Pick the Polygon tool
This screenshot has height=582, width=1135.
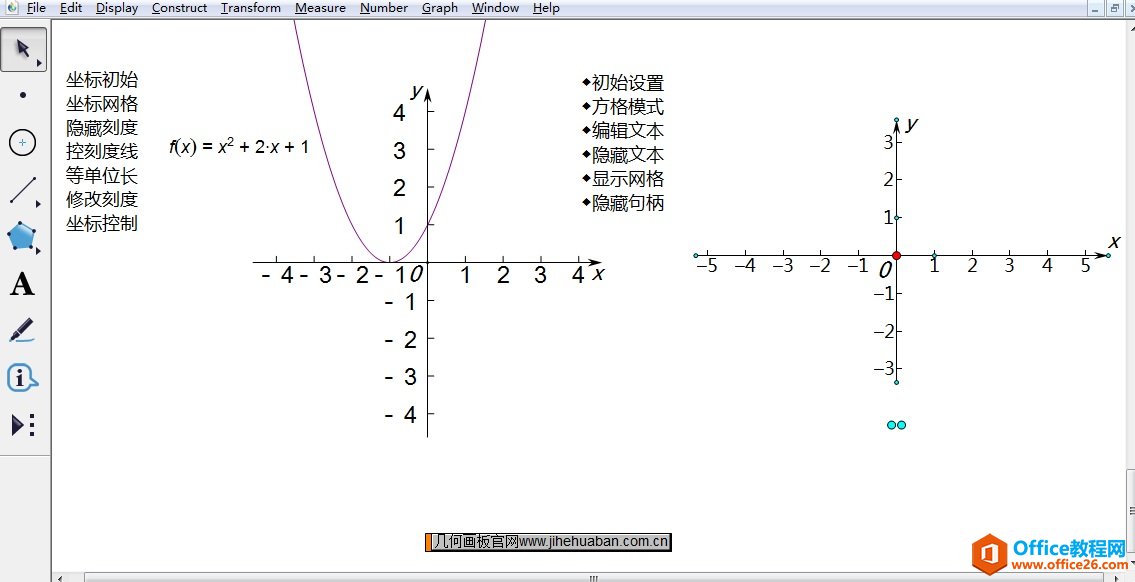click(23, 237)
